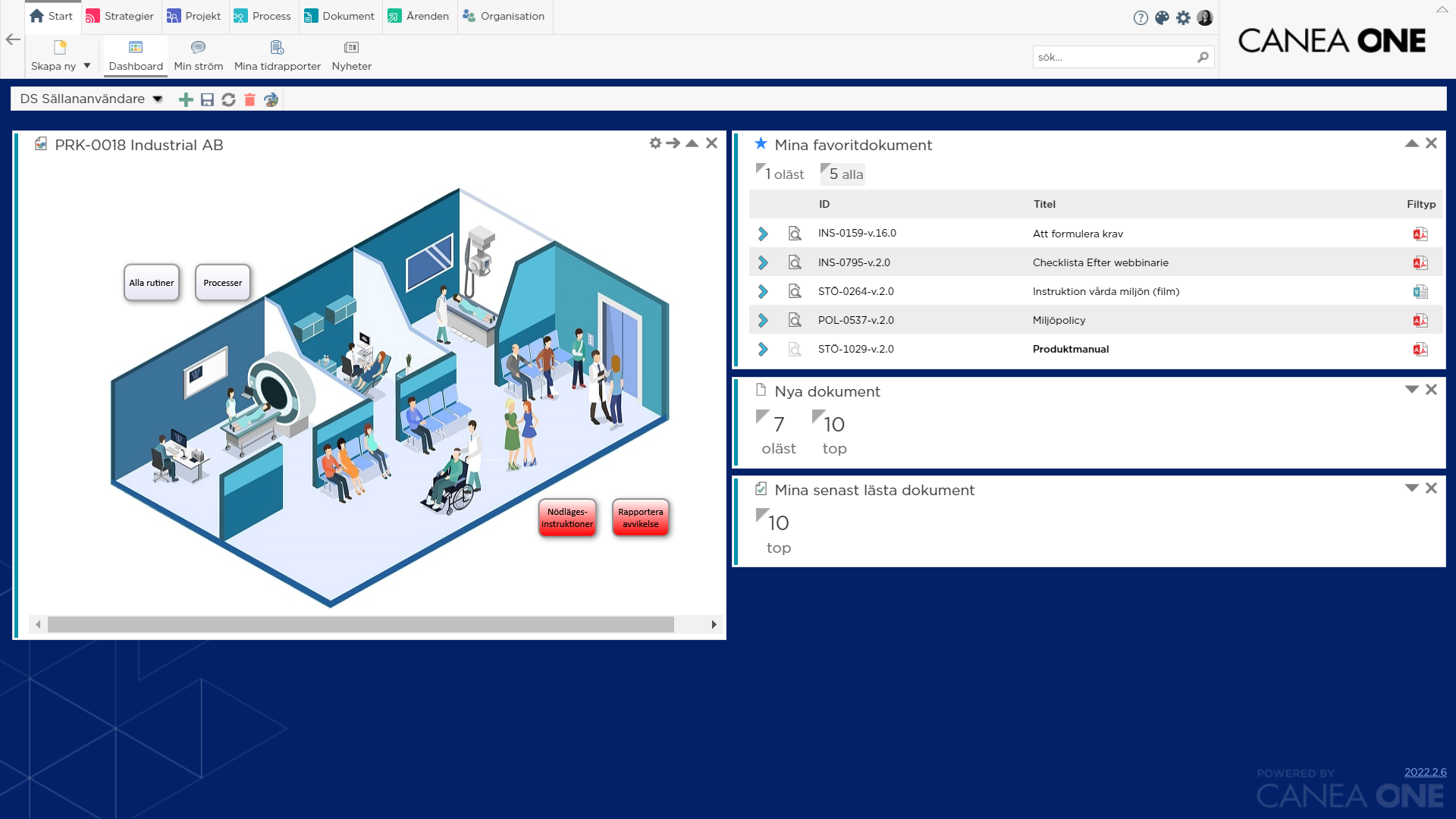
Task: Switch to the Dokument tab
Action: pyautogui.click(x=339, y=17)
